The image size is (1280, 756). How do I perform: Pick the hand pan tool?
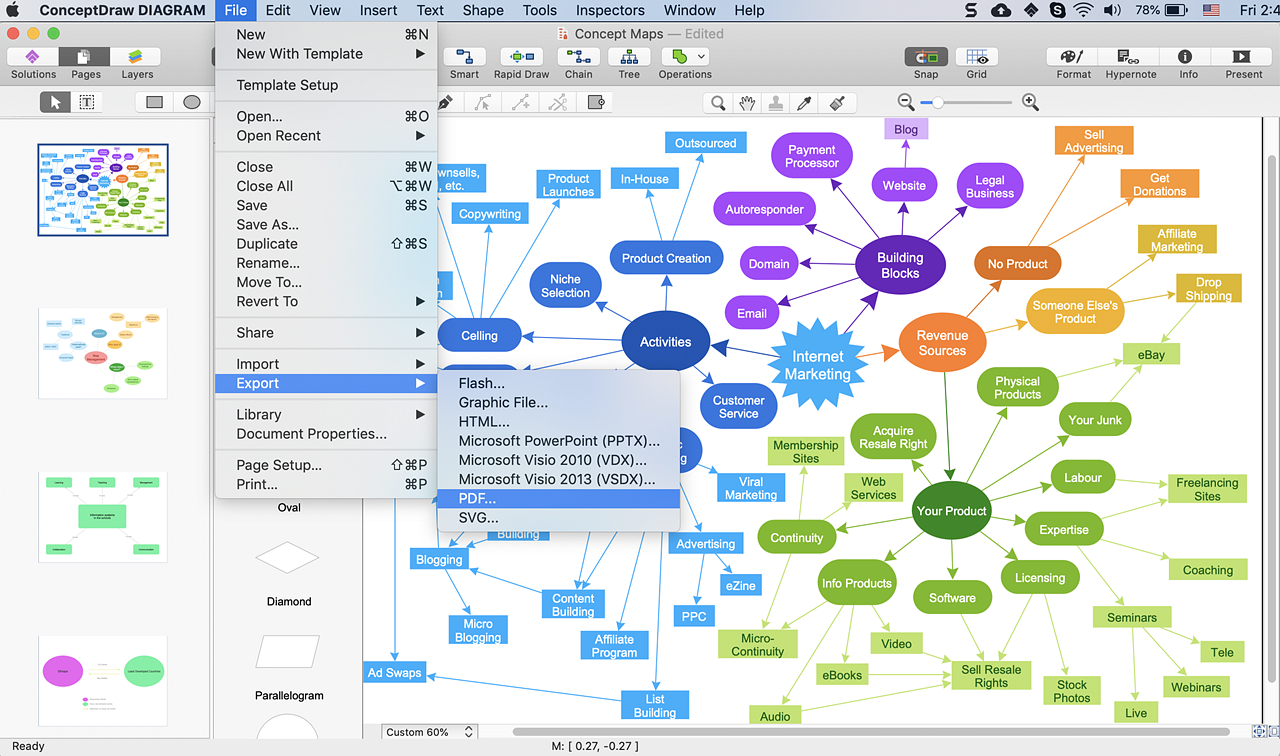pyautogui.click(x=747, y=102)
